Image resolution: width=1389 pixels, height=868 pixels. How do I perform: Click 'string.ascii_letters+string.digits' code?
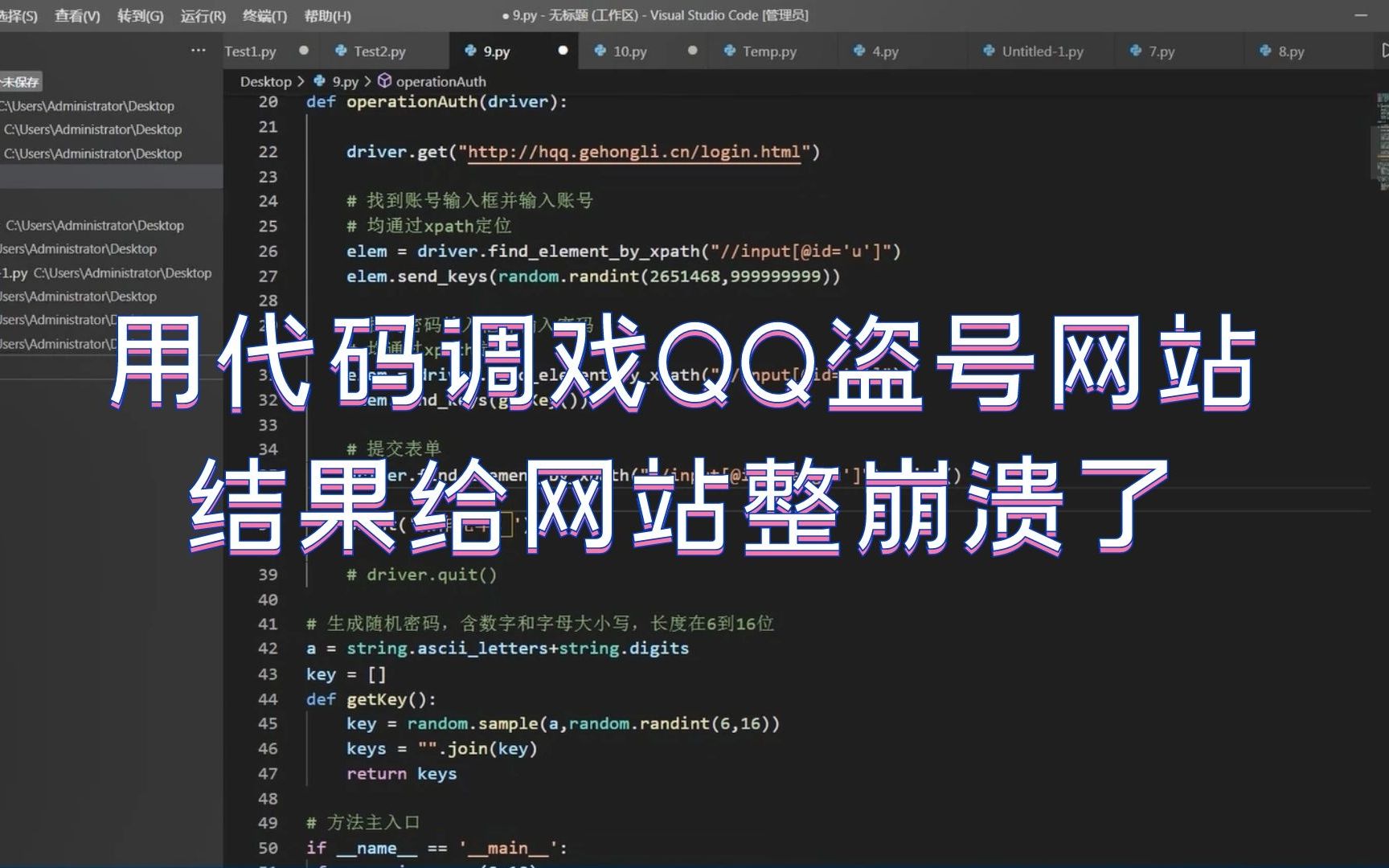[x=518, y=648]
